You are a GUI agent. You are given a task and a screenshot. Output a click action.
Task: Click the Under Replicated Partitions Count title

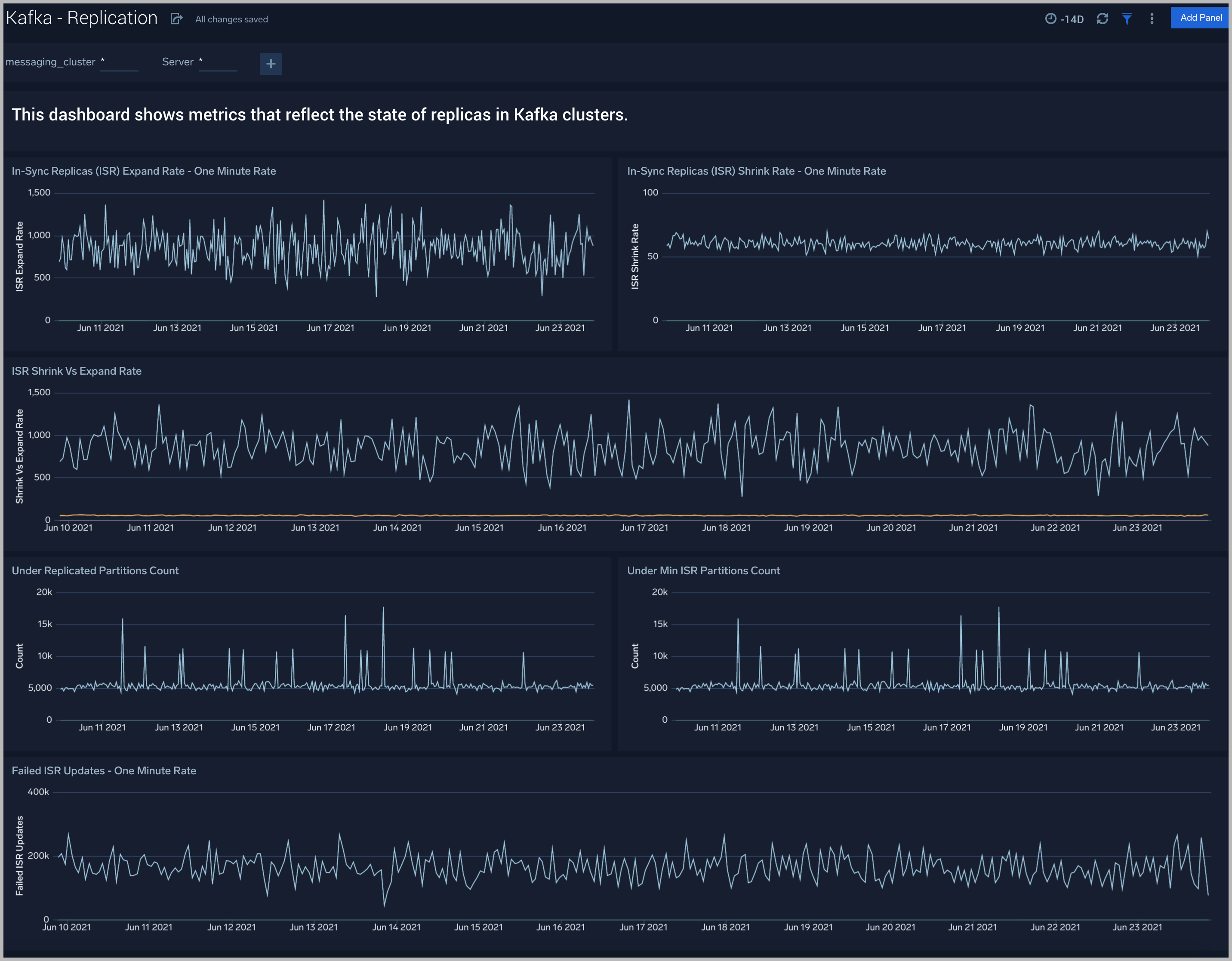point(95,570)
